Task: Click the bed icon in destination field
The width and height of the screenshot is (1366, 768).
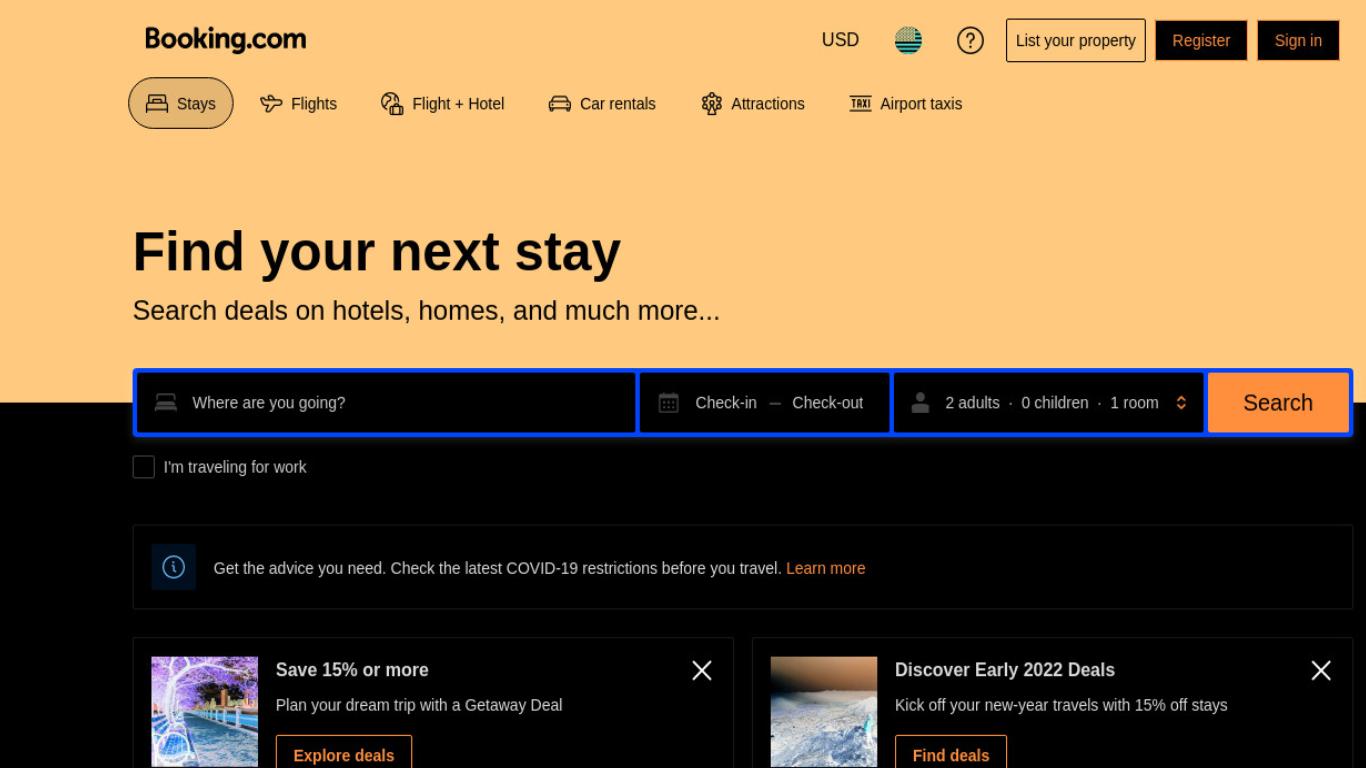Action: [x=166, y=402]
